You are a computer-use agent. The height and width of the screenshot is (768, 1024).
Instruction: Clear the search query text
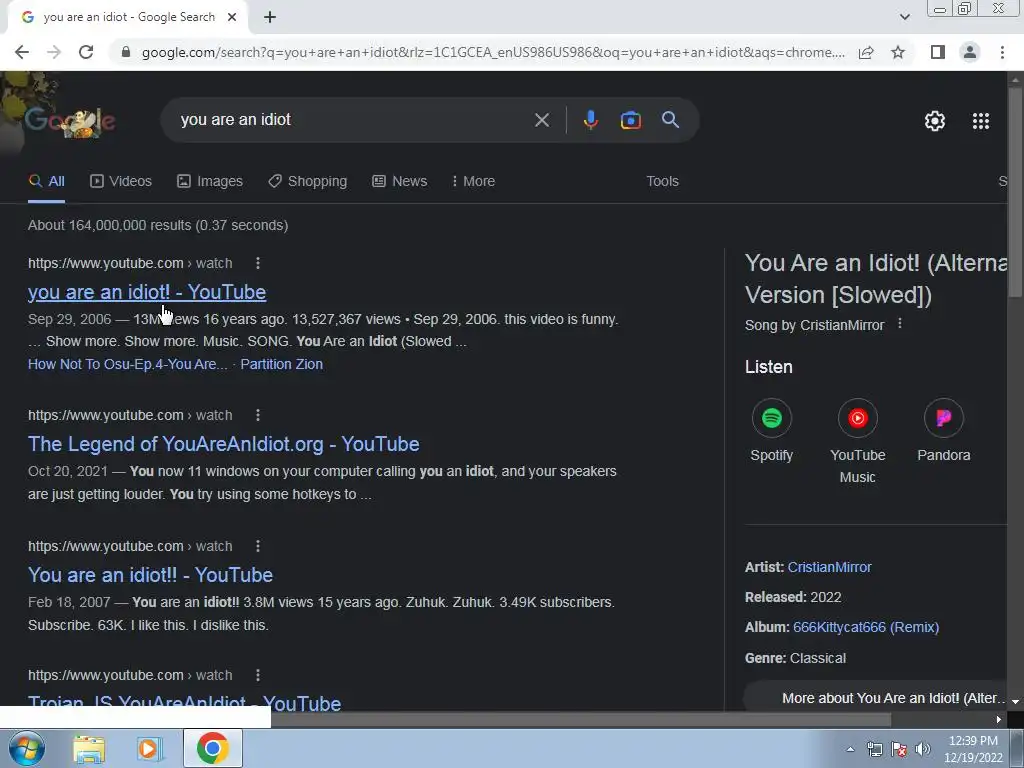coord(541,120)
